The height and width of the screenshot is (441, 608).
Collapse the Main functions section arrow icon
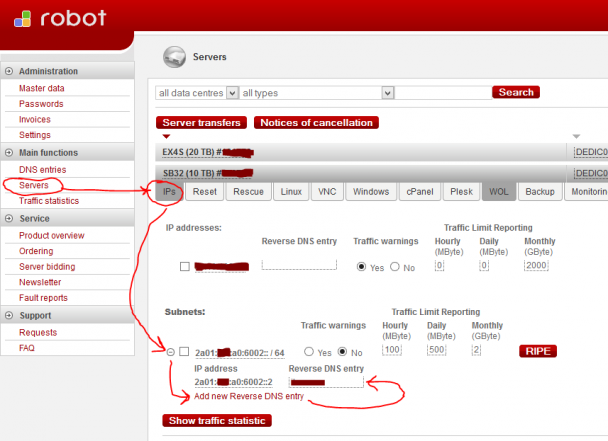click(9, 152)
